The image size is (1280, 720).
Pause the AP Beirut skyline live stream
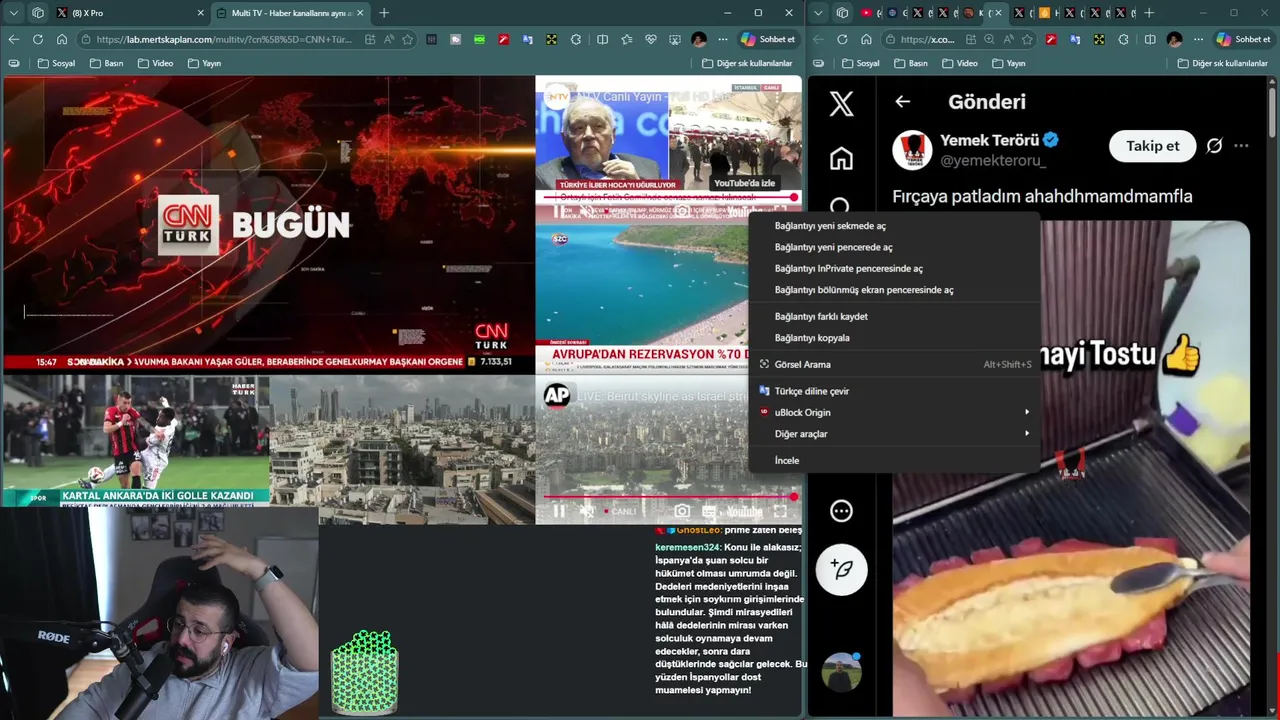point(559,511)
